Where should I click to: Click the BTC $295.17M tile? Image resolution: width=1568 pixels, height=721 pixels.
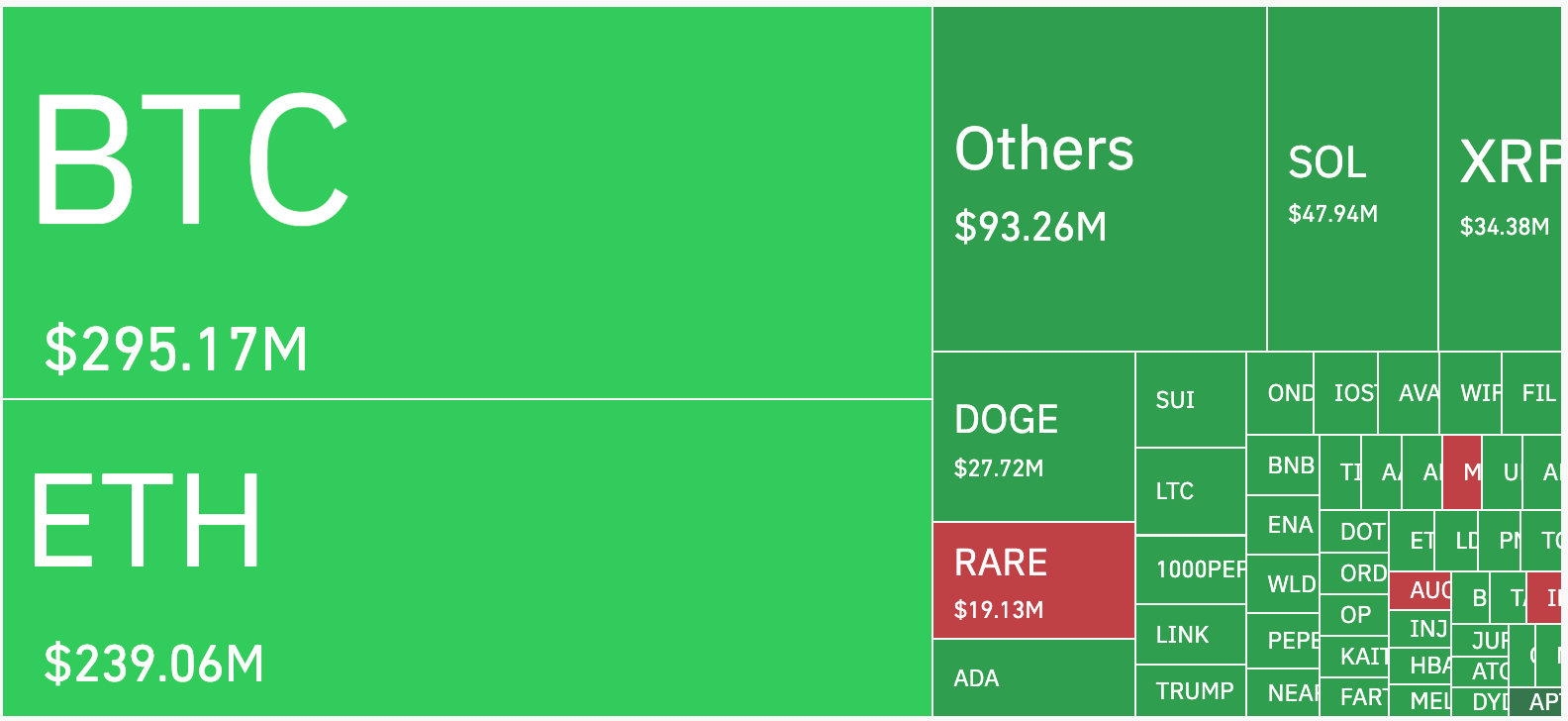coord(466,203)
